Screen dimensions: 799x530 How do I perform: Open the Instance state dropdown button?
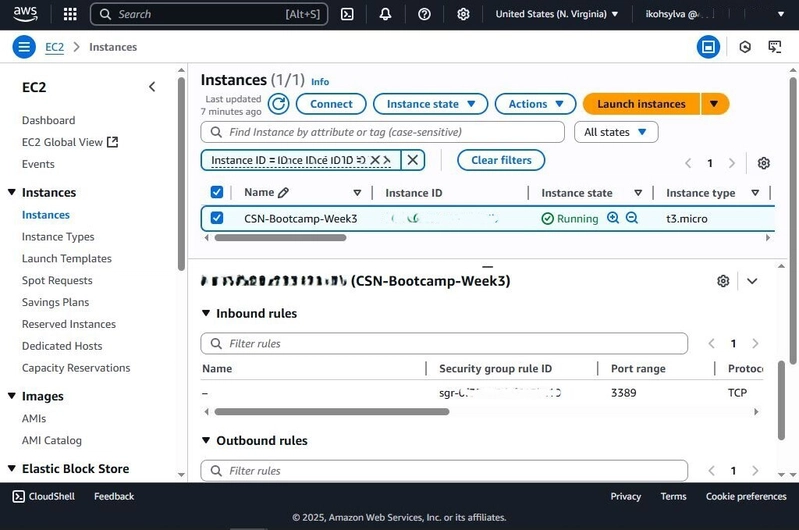[430, 104]
